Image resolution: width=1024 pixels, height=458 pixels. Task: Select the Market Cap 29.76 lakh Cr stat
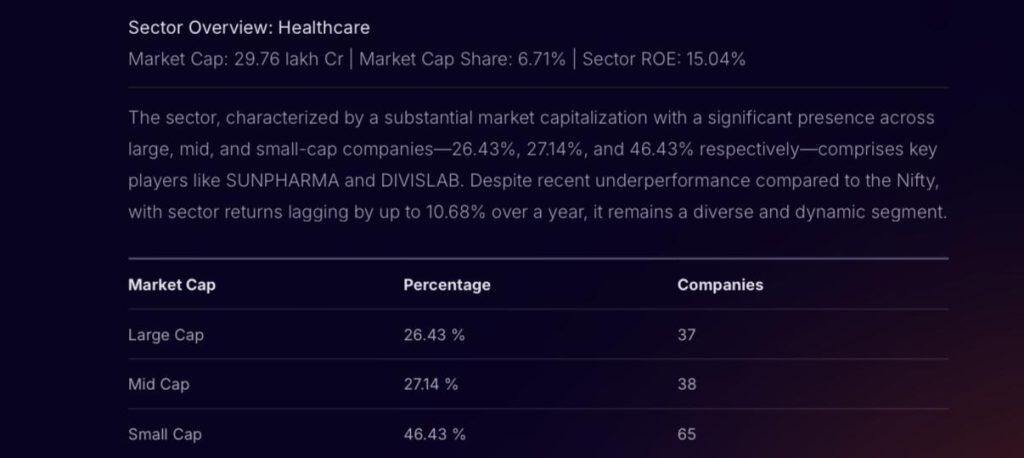coord(238,59)
